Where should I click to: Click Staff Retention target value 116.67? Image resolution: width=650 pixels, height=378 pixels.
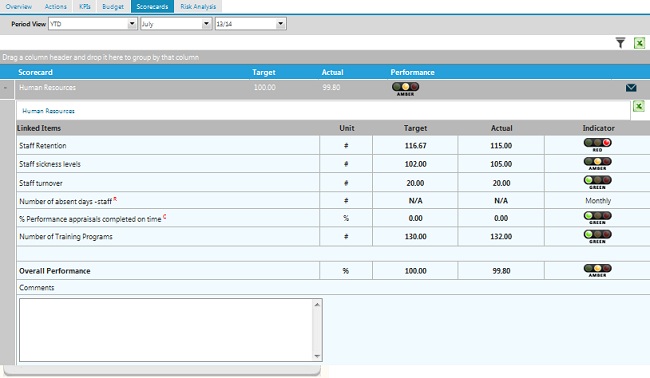coord(415,145)
